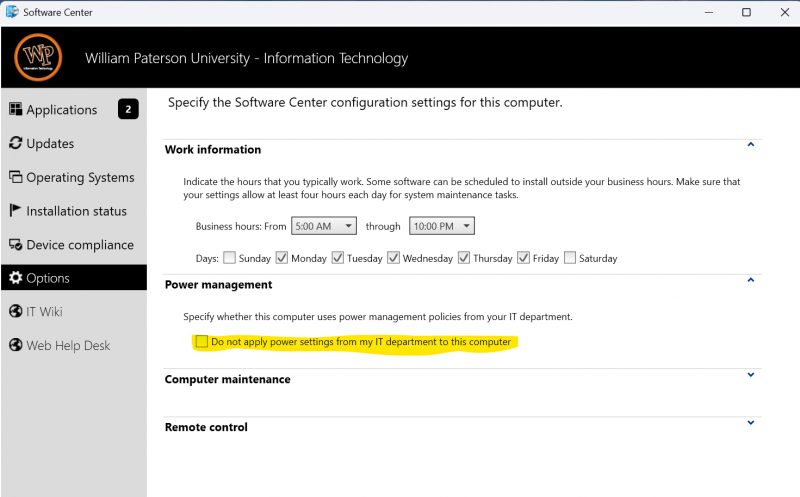Click the Operating Systems icon in sidebar
This screenshot has width=800, height=497.
16,178
